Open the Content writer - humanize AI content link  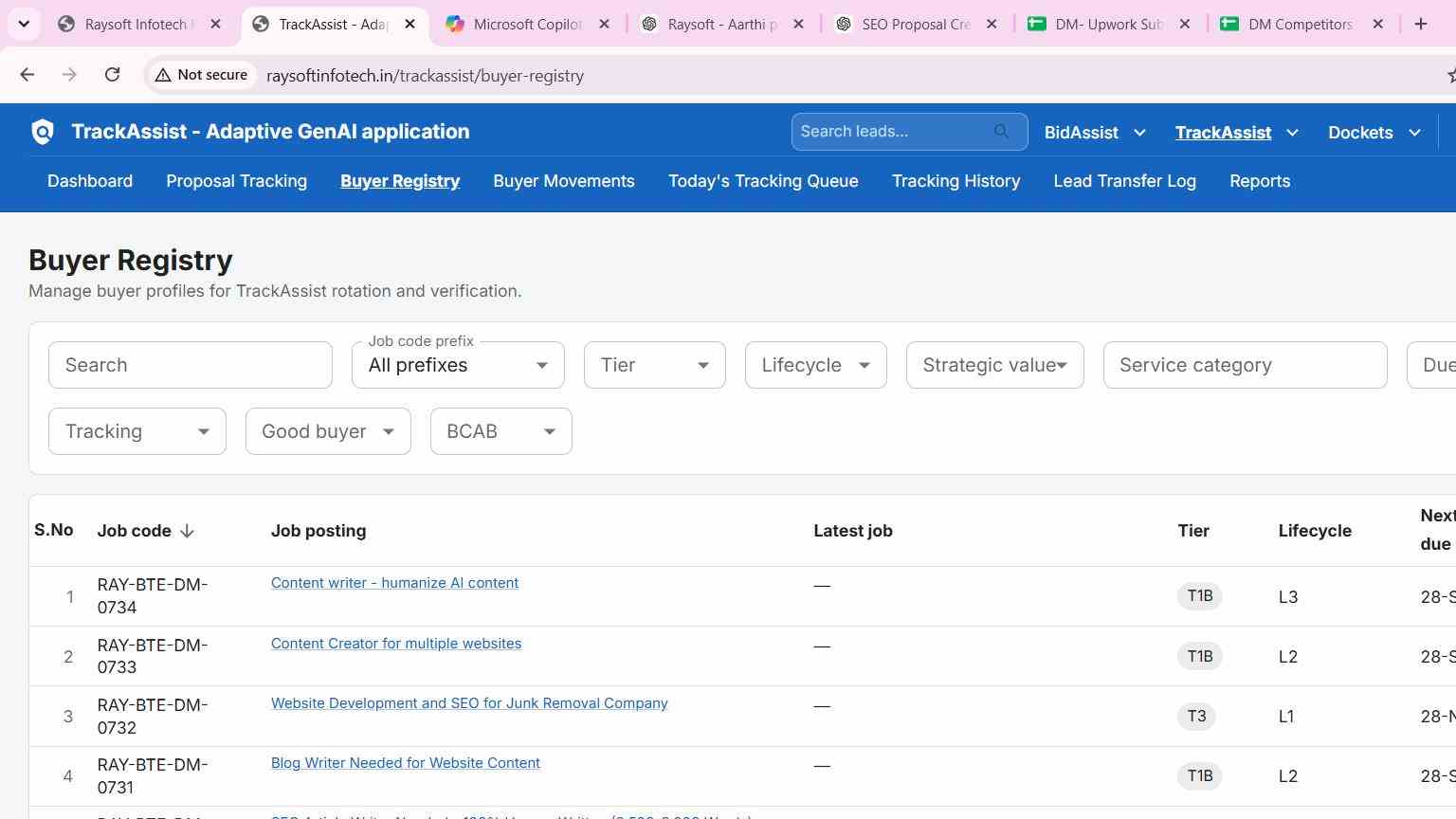[394, 583]
